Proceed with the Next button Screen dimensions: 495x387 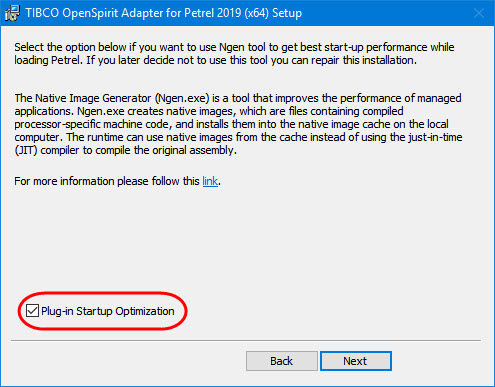point(356,361)
